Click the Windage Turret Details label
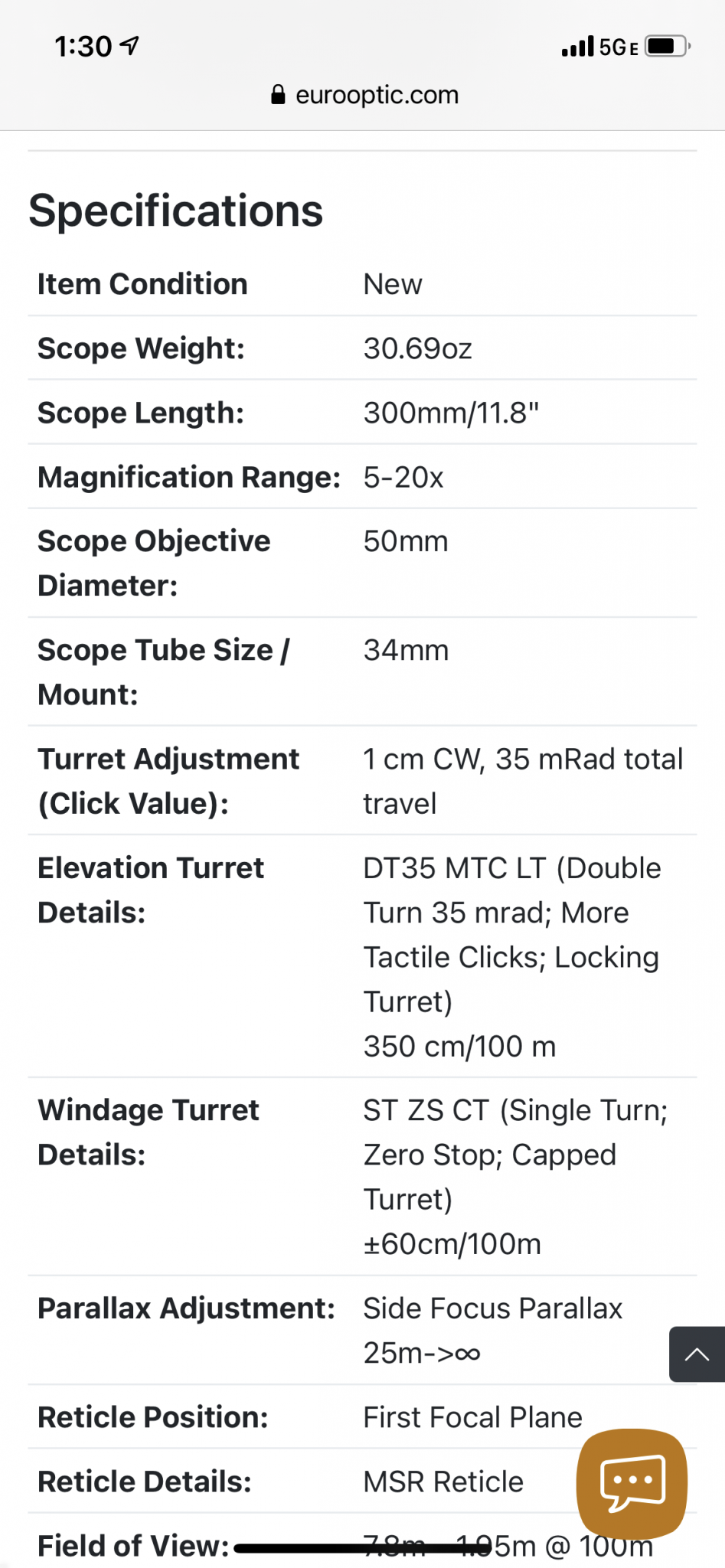This screenshot has height=1568, width=725. (149, 1132)
